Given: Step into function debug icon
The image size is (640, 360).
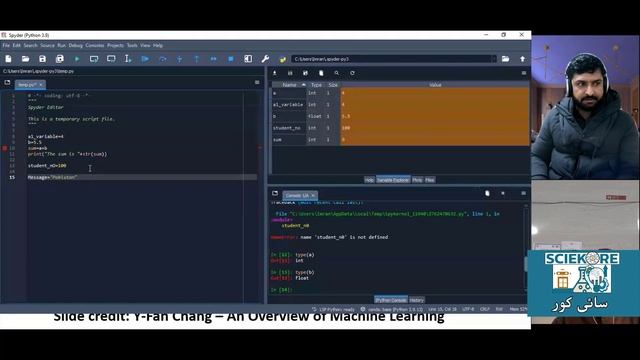Looking at the screenshot, I should pyautogui.click(x=180, y=59).
